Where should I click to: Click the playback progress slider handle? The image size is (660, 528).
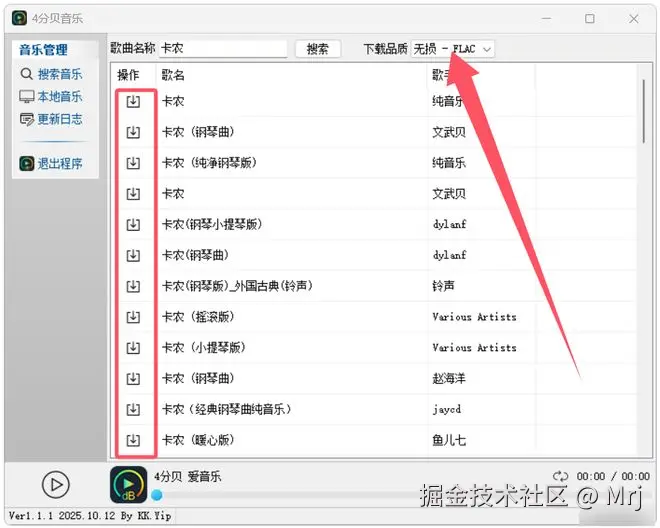[x=157, y=495]
